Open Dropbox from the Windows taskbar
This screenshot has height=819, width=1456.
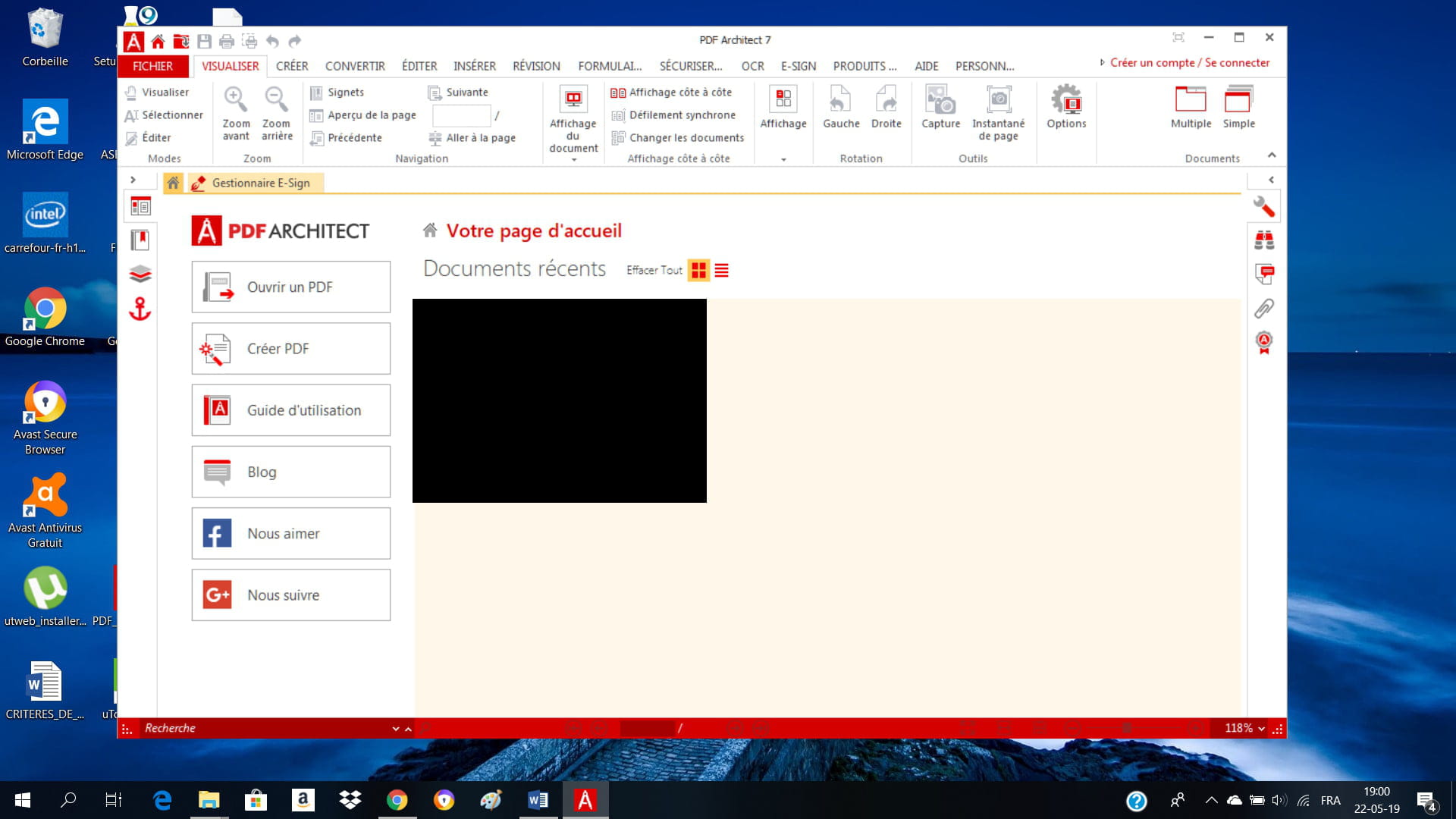click(350, 800)
